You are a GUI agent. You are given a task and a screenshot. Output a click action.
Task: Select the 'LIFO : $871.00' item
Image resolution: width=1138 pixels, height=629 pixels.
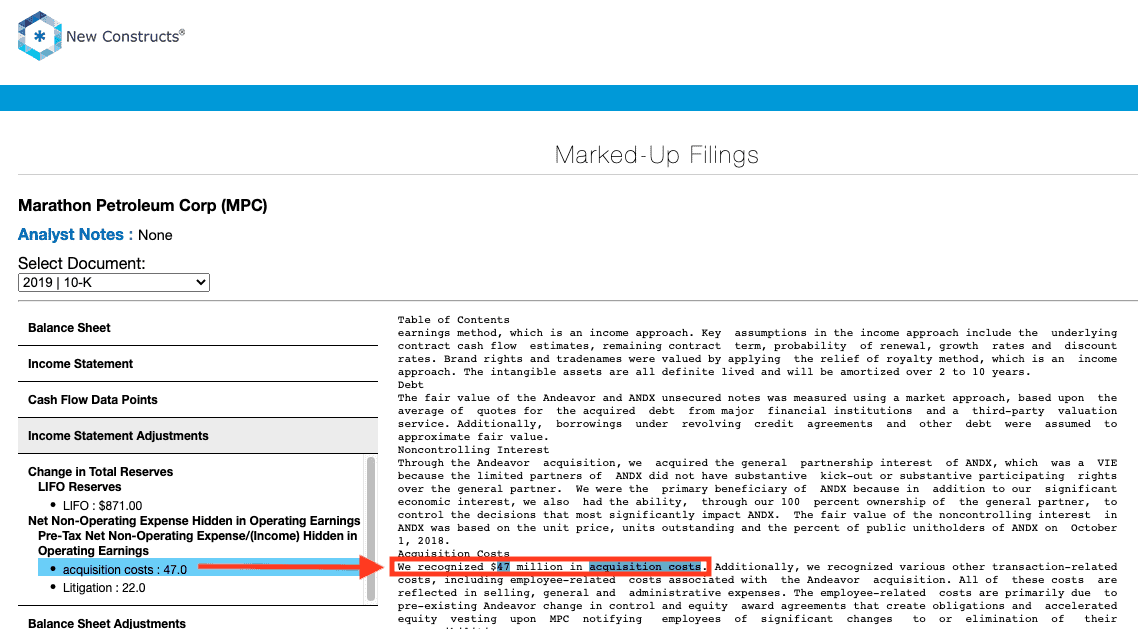click(102, 506)
